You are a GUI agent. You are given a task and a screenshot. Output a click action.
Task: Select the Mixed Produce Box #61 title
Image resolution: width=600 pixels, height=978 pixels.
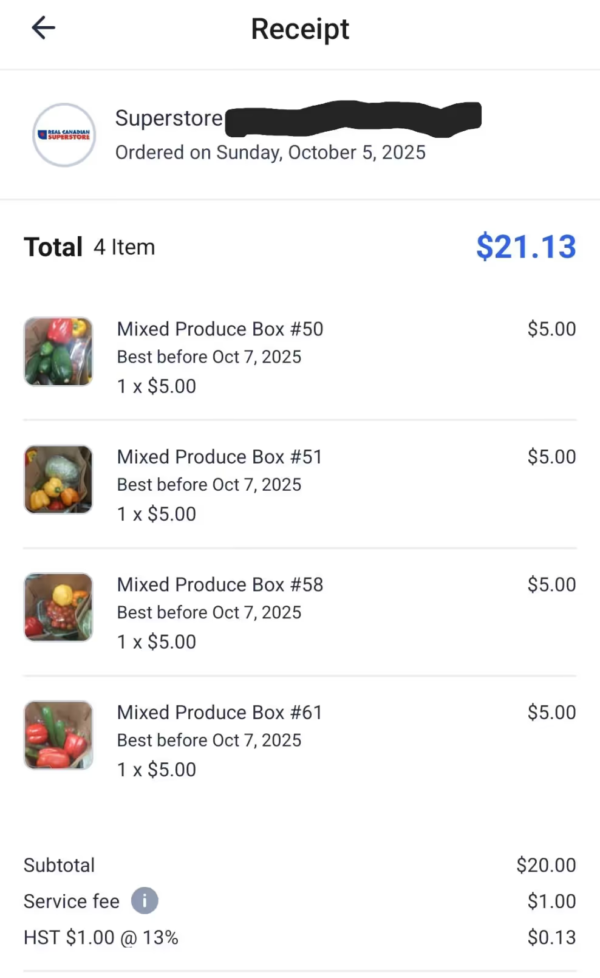(x=220, y=713)
